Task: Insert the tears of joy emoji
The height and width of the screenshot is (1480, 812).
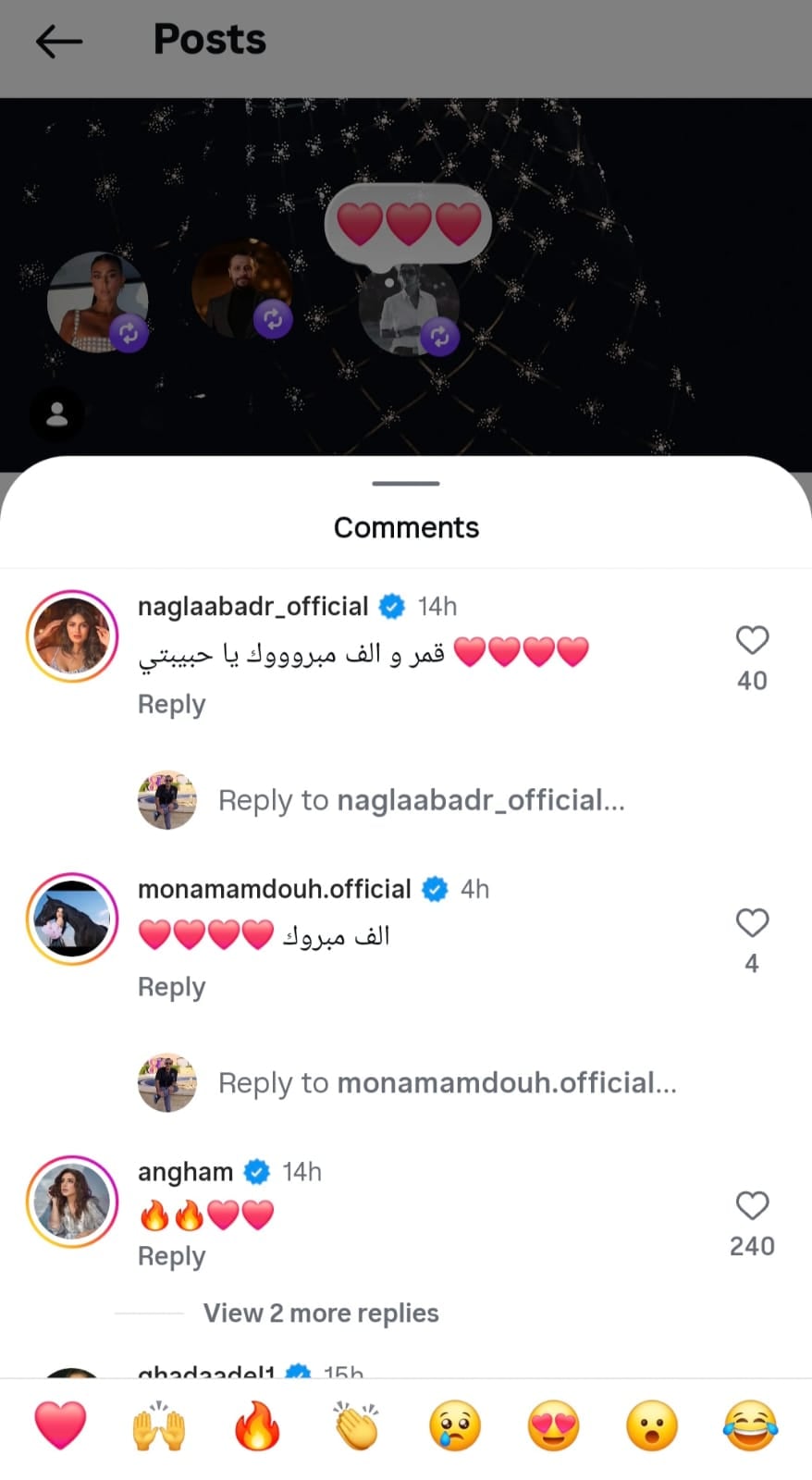Action: [750, 1425]
